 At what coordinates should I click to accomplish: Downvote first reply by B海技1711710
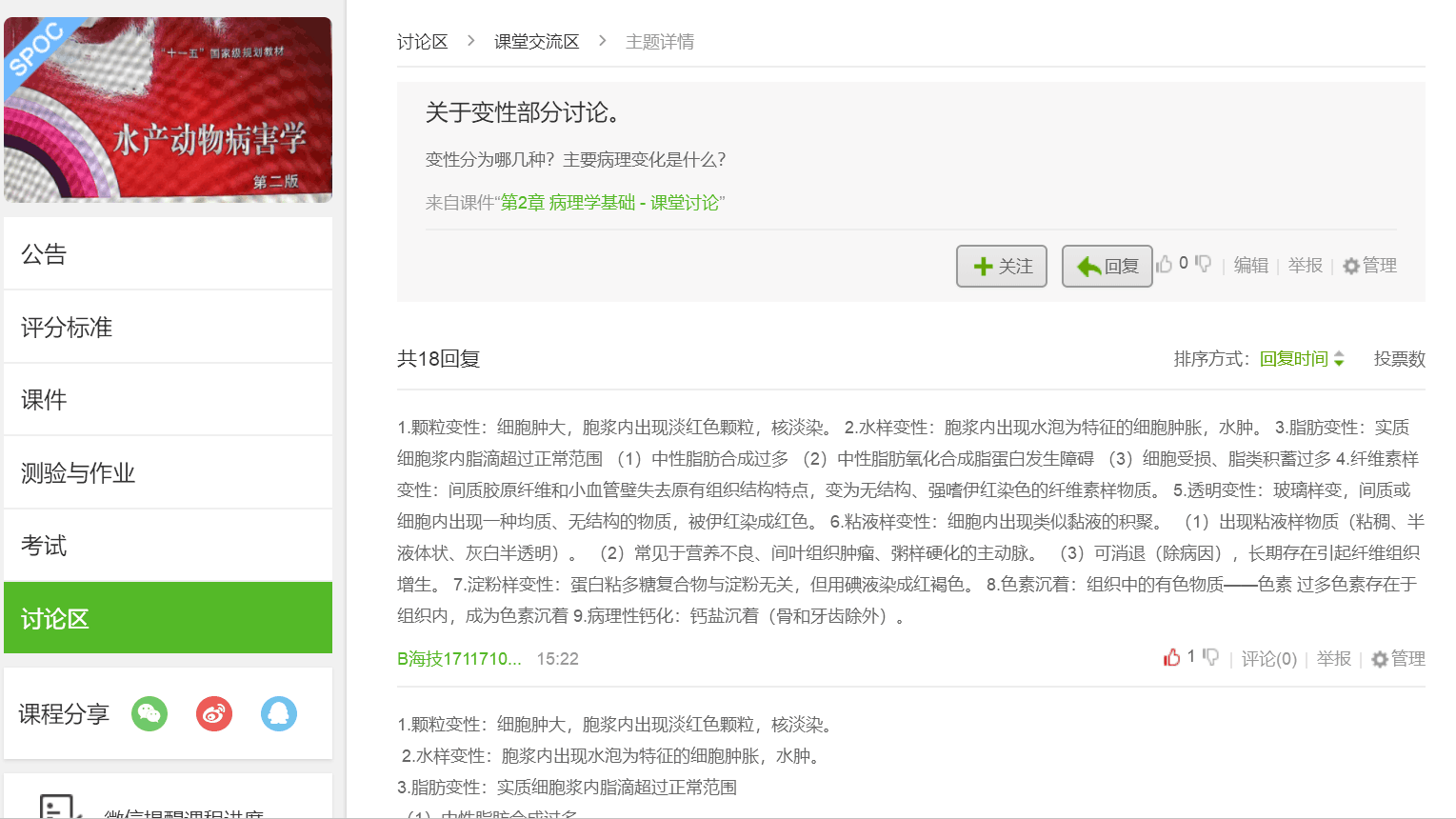[1210, 657]
